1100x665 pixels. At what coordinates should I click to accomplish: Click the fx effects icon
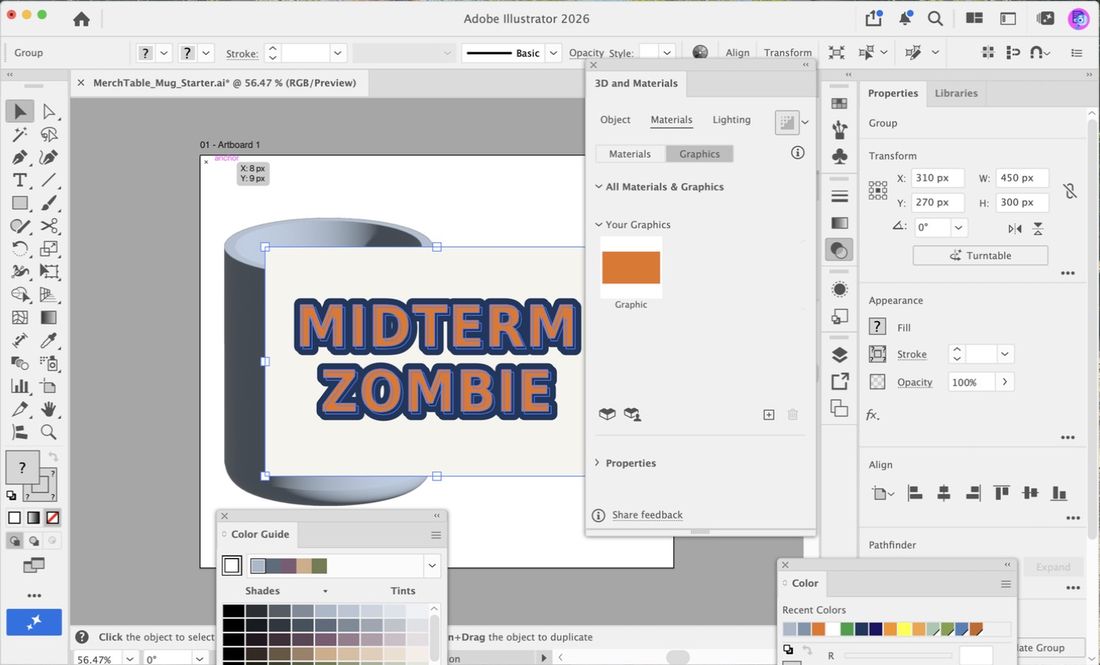pos(872,415)
